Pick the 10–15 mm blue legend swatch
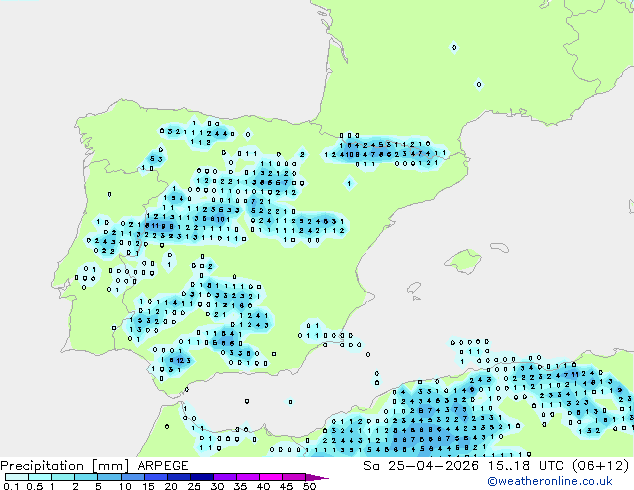This screenshot has width=634, height=490. pos(132,477)
